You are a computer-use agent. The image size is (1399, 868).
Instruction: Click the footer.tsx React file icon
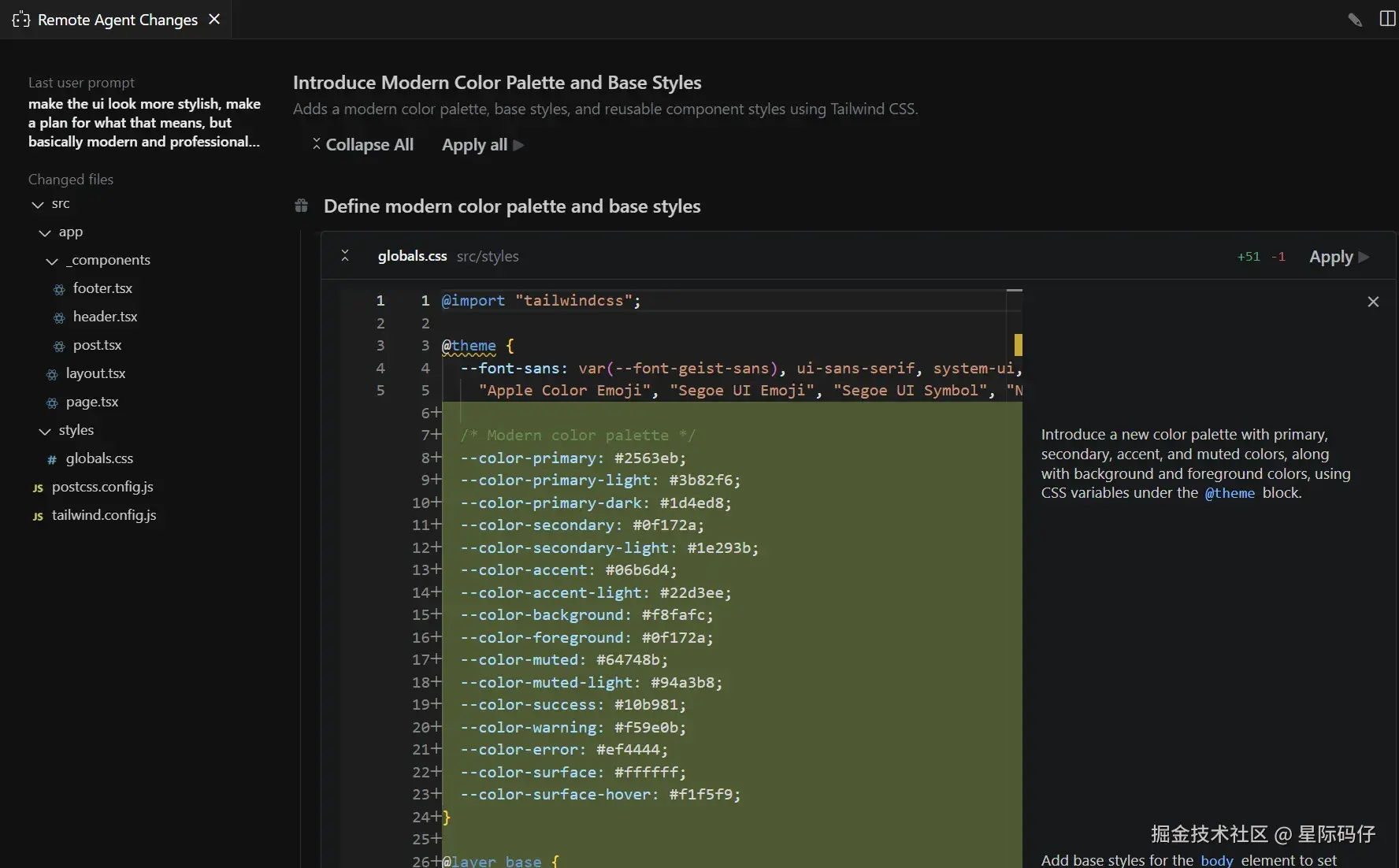[x=59, y=289]
